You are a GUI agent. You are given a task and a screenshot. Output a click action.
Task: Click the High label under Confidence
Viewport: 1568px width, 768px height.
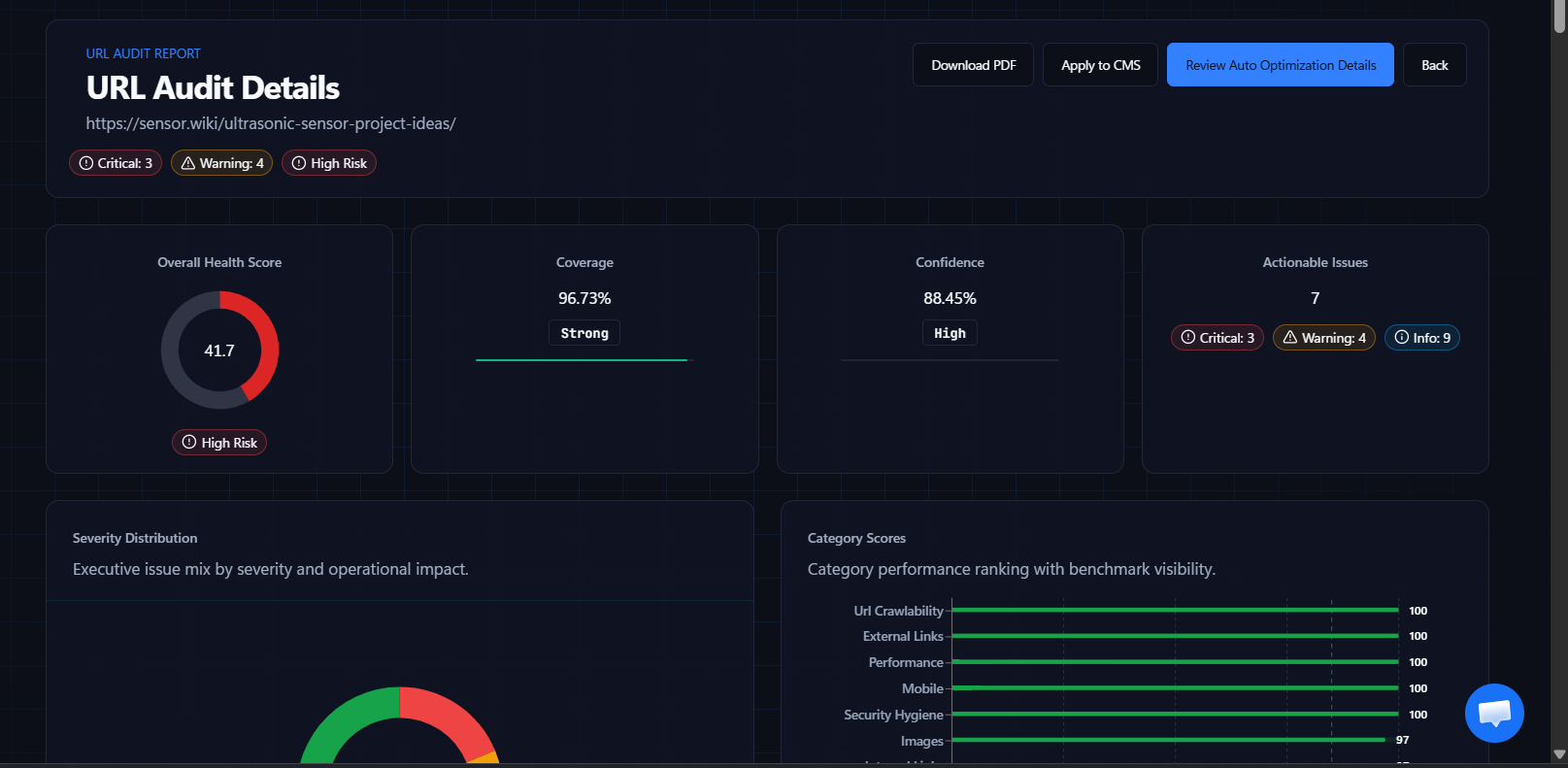(x=950, y=333)
